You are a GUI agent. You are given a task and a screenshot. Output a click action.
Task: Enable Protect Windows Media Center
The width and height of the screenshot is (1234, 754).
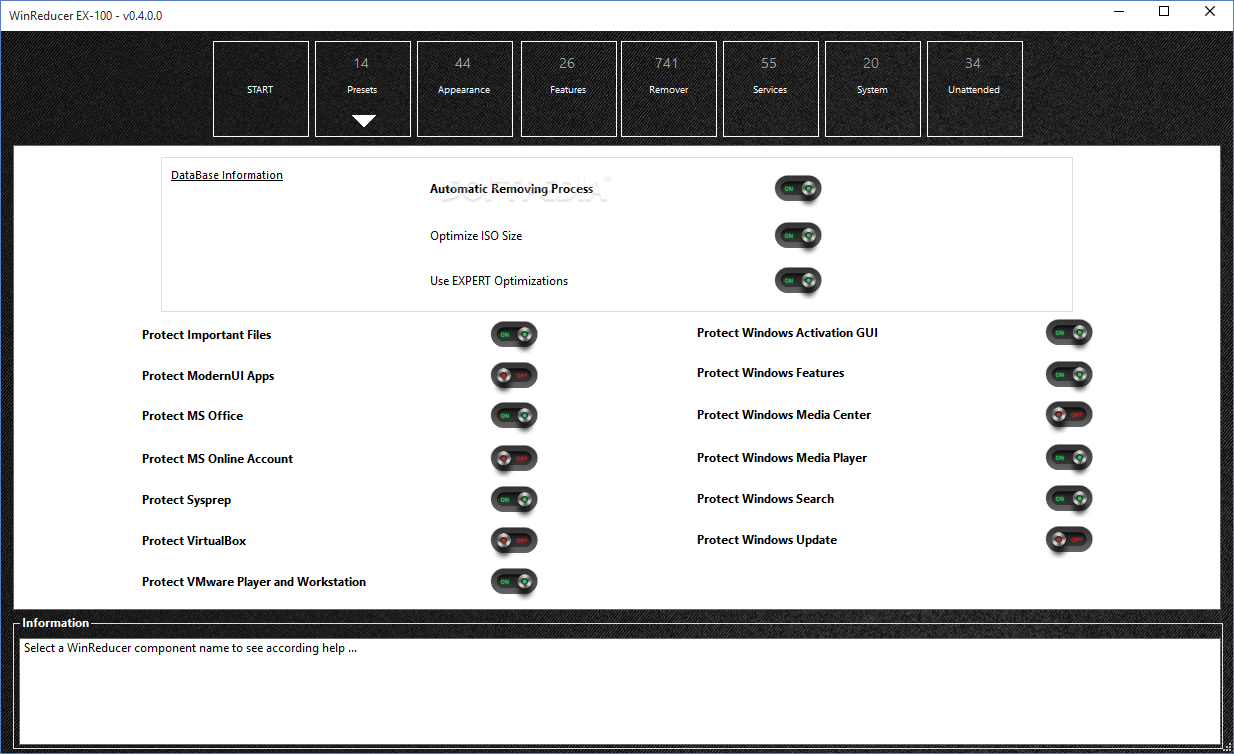pos(1069,415)
